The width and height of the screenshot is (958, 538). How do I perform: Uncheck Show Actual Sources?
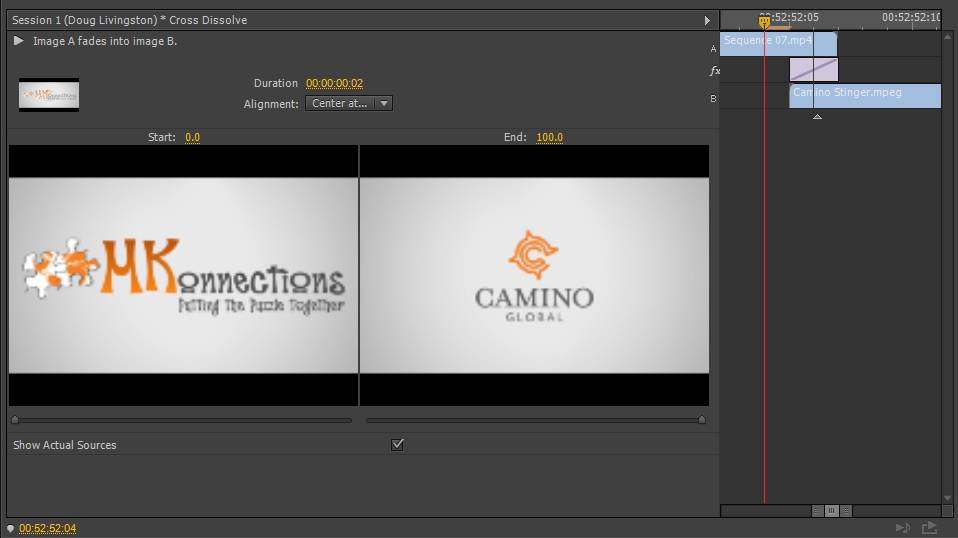397,445
